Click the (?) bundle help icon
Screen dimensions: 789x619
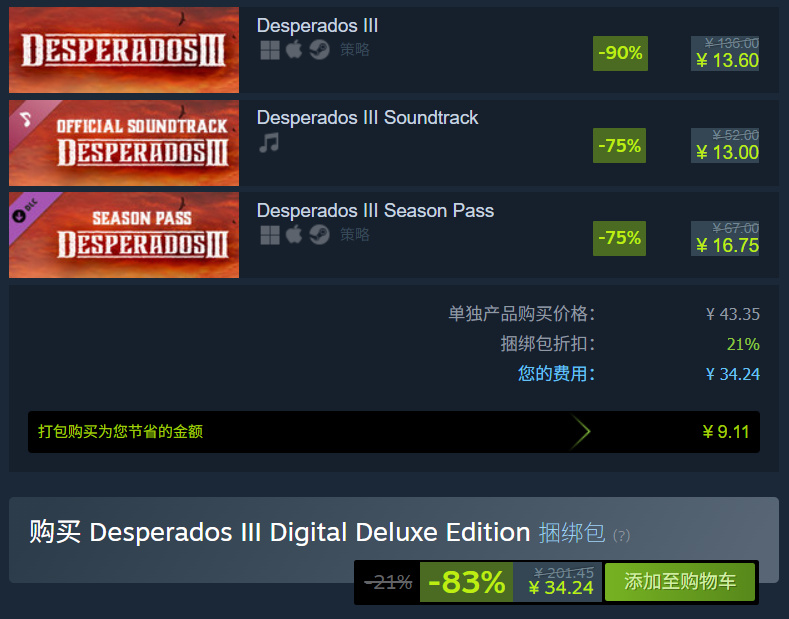pyautogui.click(x=621, y=535)
